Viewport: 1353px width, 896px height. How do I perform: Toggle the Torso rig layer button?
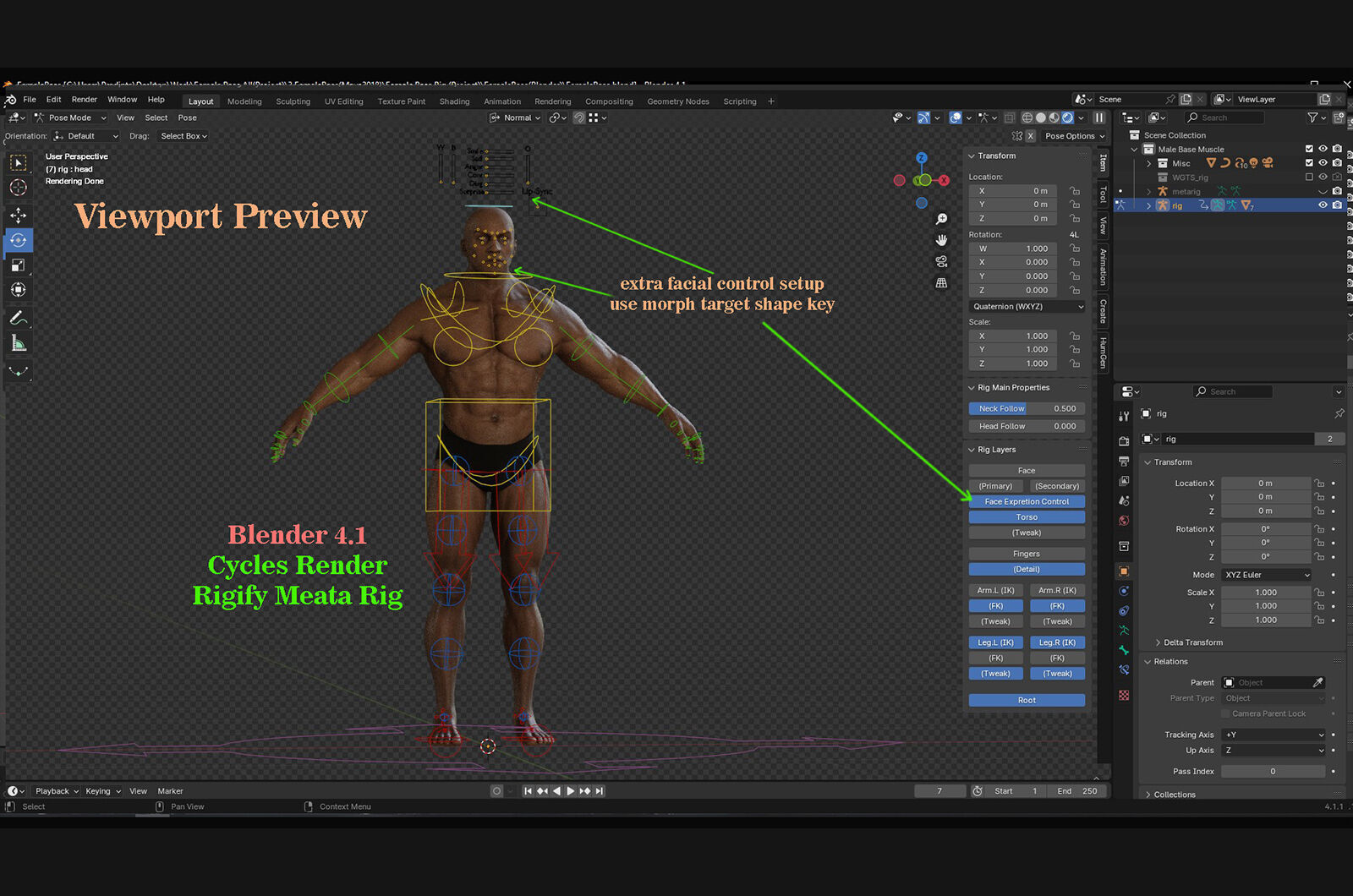click(1027, 517)
